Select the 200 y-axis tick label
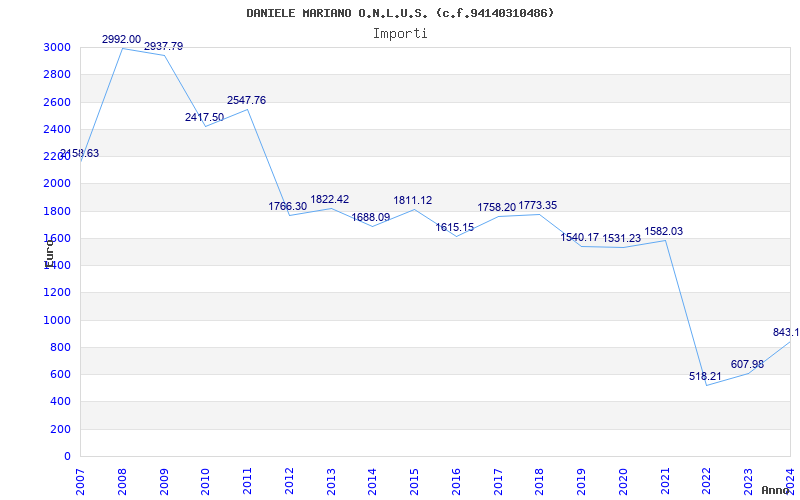 tap(63, 430)
